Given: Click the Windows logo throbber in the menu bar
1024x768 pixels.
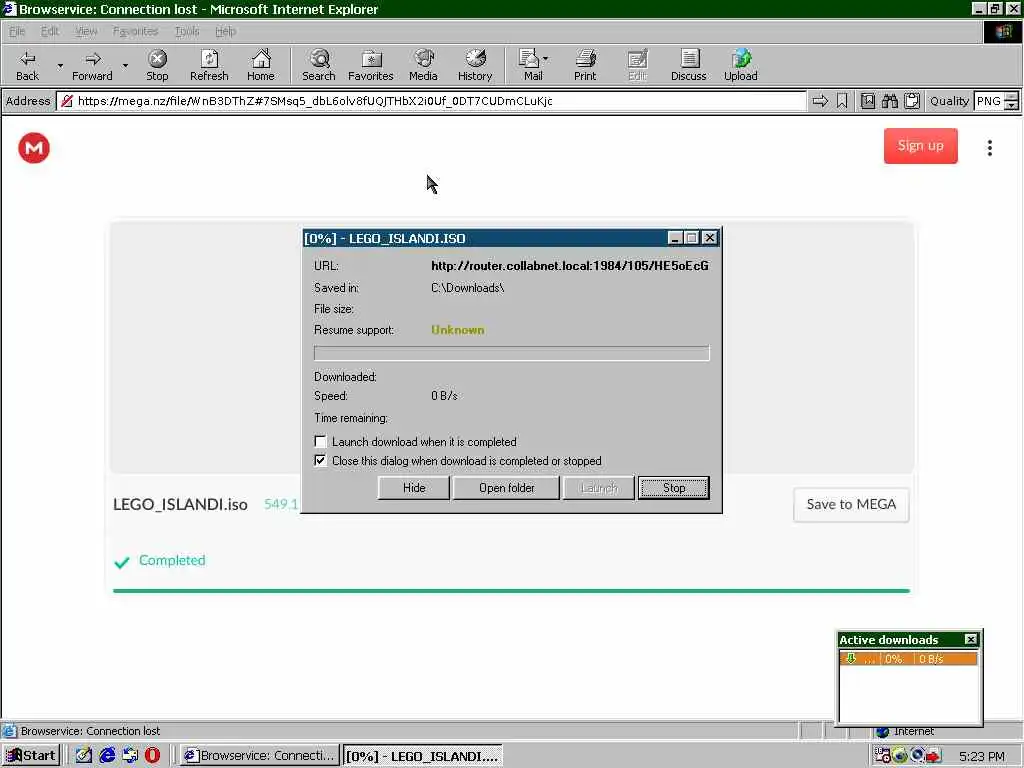Looking at the screenshot, I should pos(1002,31).
